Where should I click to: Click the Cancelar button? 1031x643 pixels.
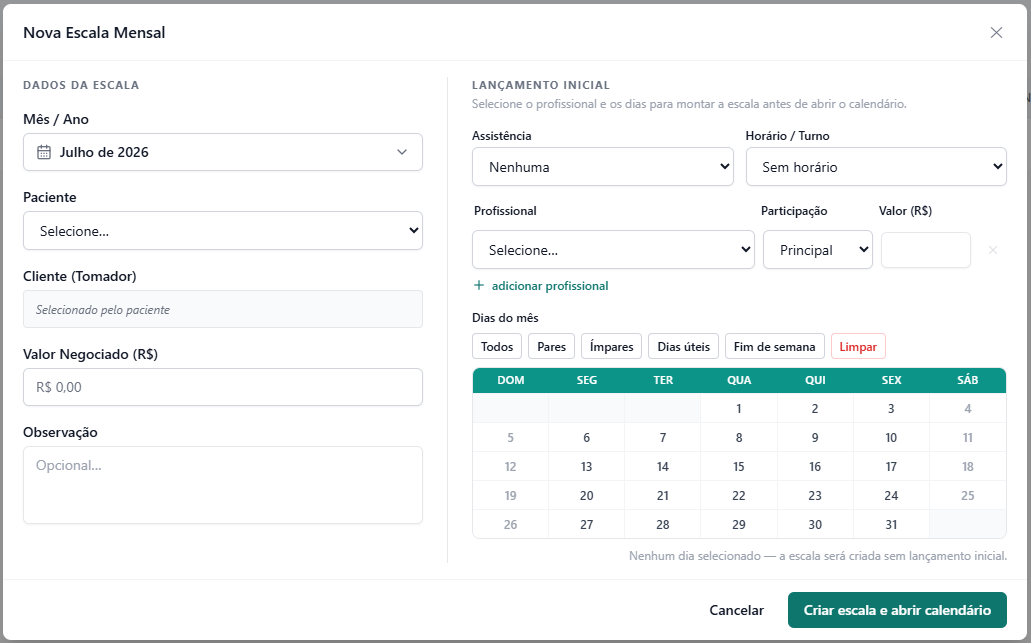click(736, 610)
